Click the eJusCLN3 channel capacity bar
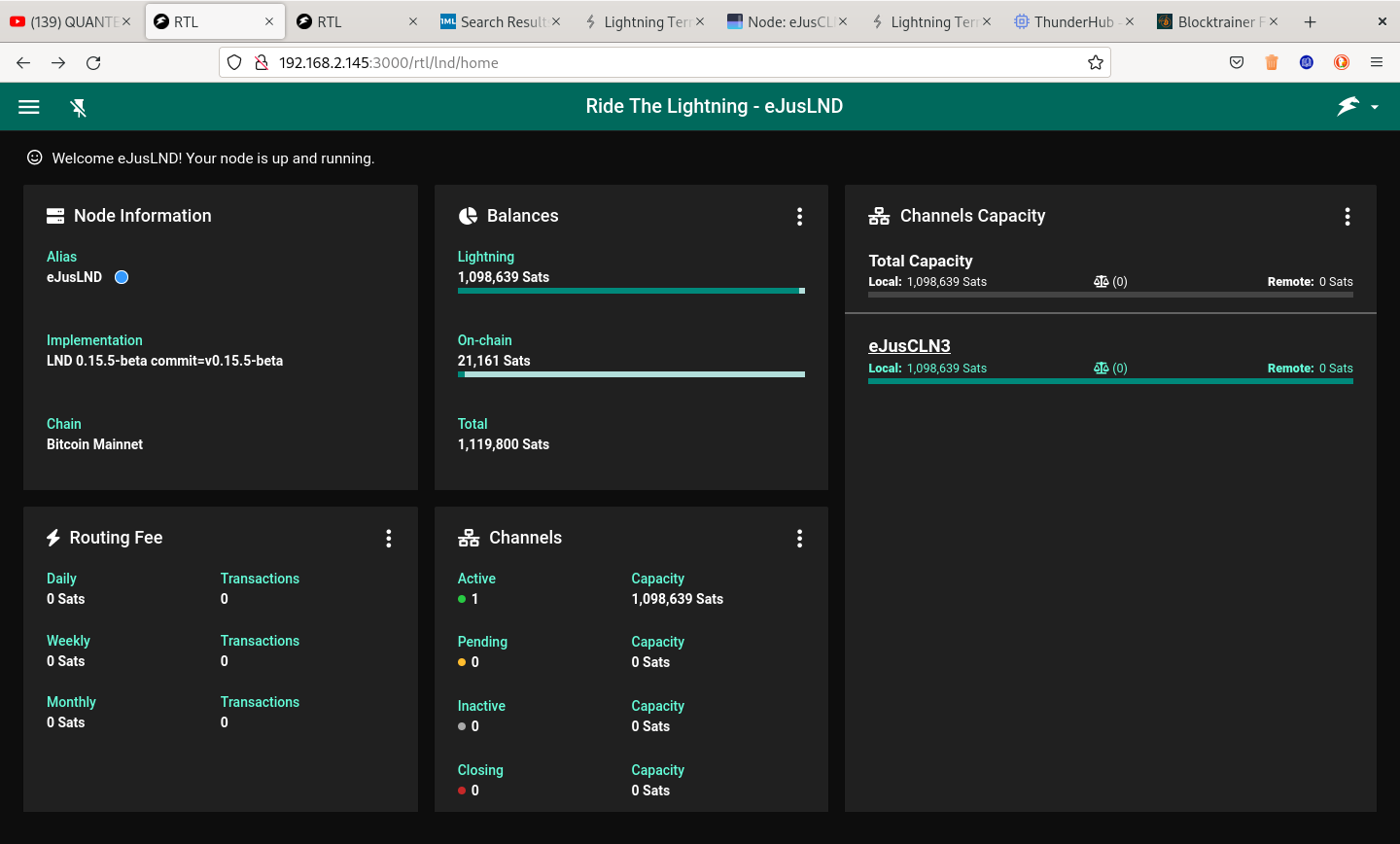 1110,381
